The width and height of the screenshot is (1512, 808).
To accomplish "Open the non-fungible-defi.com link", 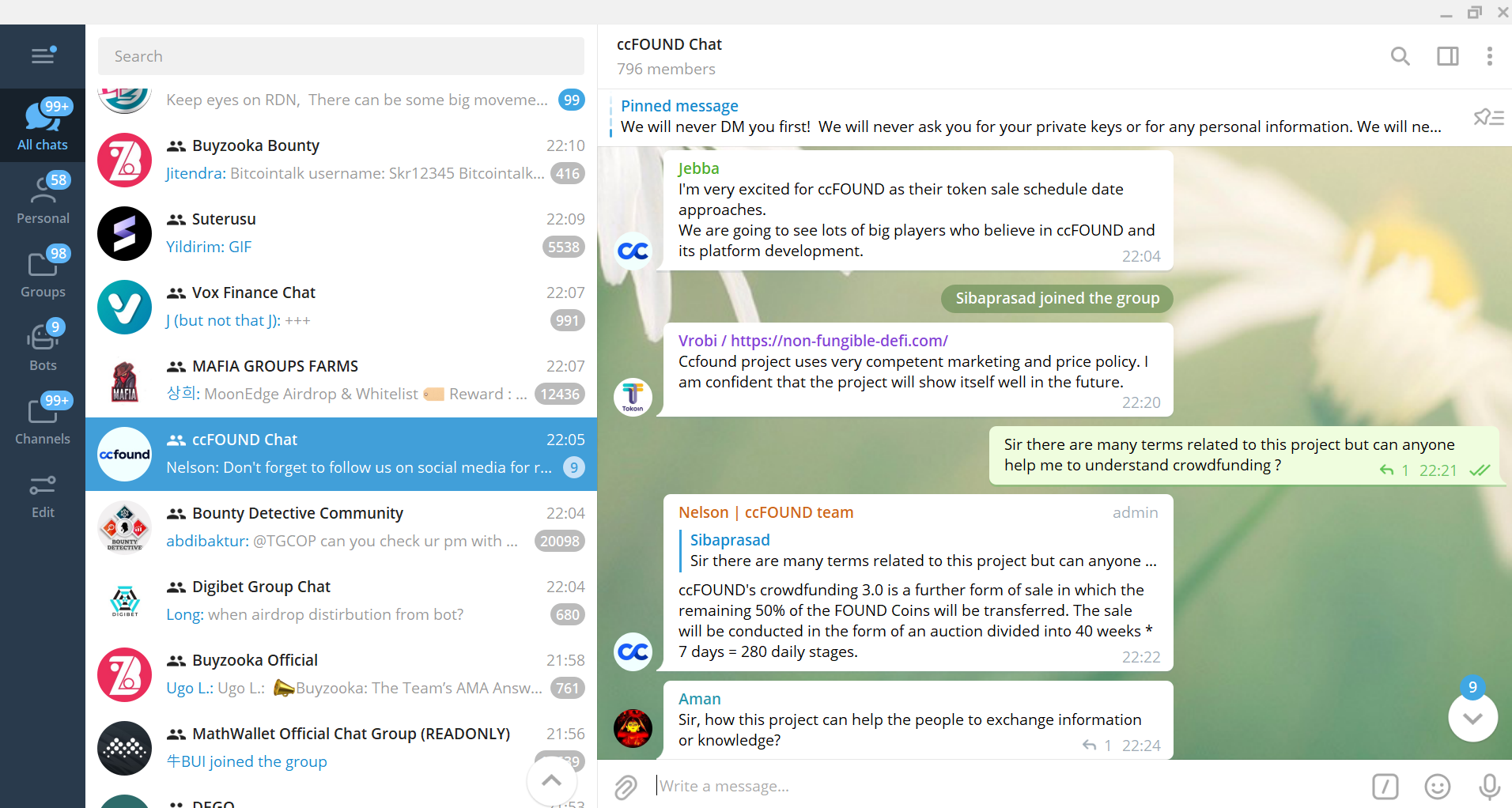I will pos(838,341).
